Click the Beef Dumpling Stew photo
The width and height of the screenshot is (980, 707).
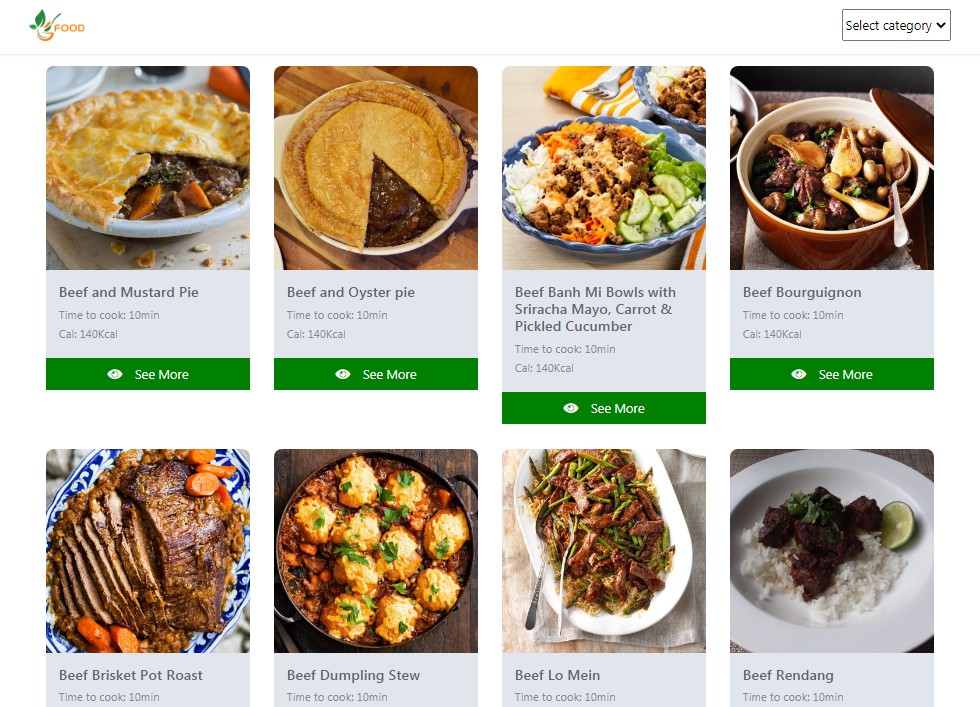tap(375, 551)
